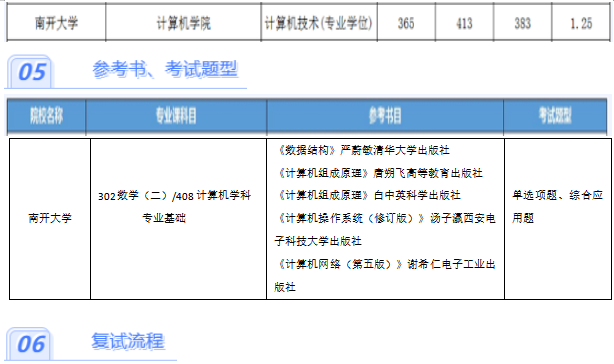The width and height of the screenshot is (614, 364).
Task: Click the 考试题型 column header
Action: pyautogui.click(x=555, y=115)
